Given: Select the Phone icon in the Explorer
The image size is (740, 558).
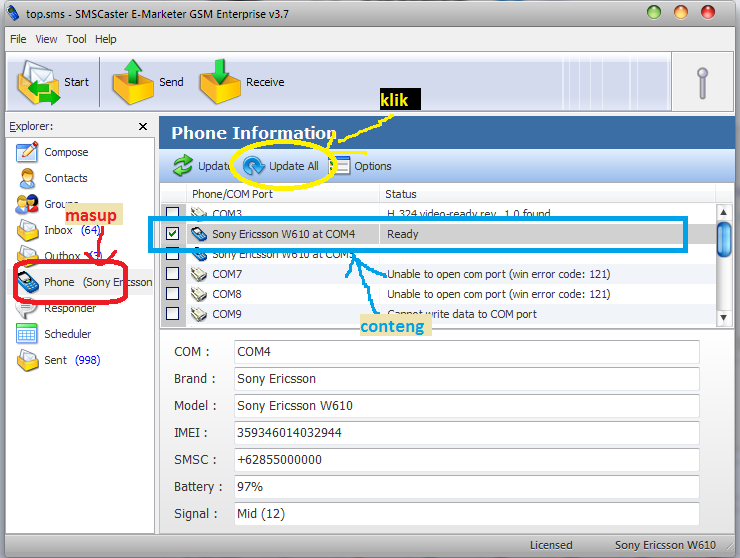Looking at the screenshot, I should pos(28,282).
